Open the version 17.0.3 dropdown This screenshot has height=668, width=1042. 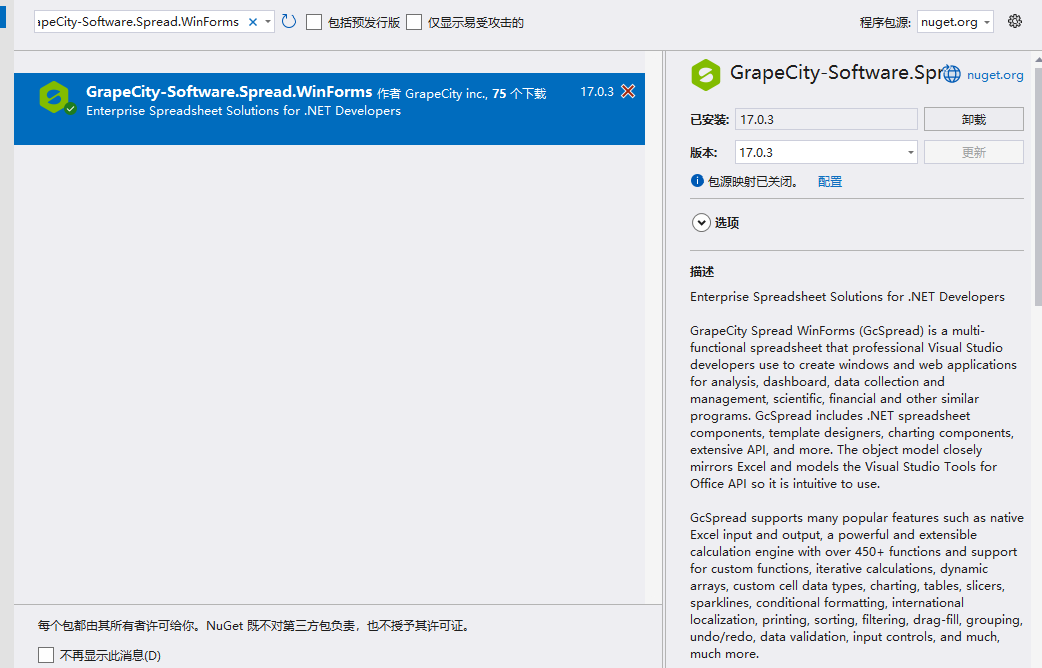coord(910,152)
